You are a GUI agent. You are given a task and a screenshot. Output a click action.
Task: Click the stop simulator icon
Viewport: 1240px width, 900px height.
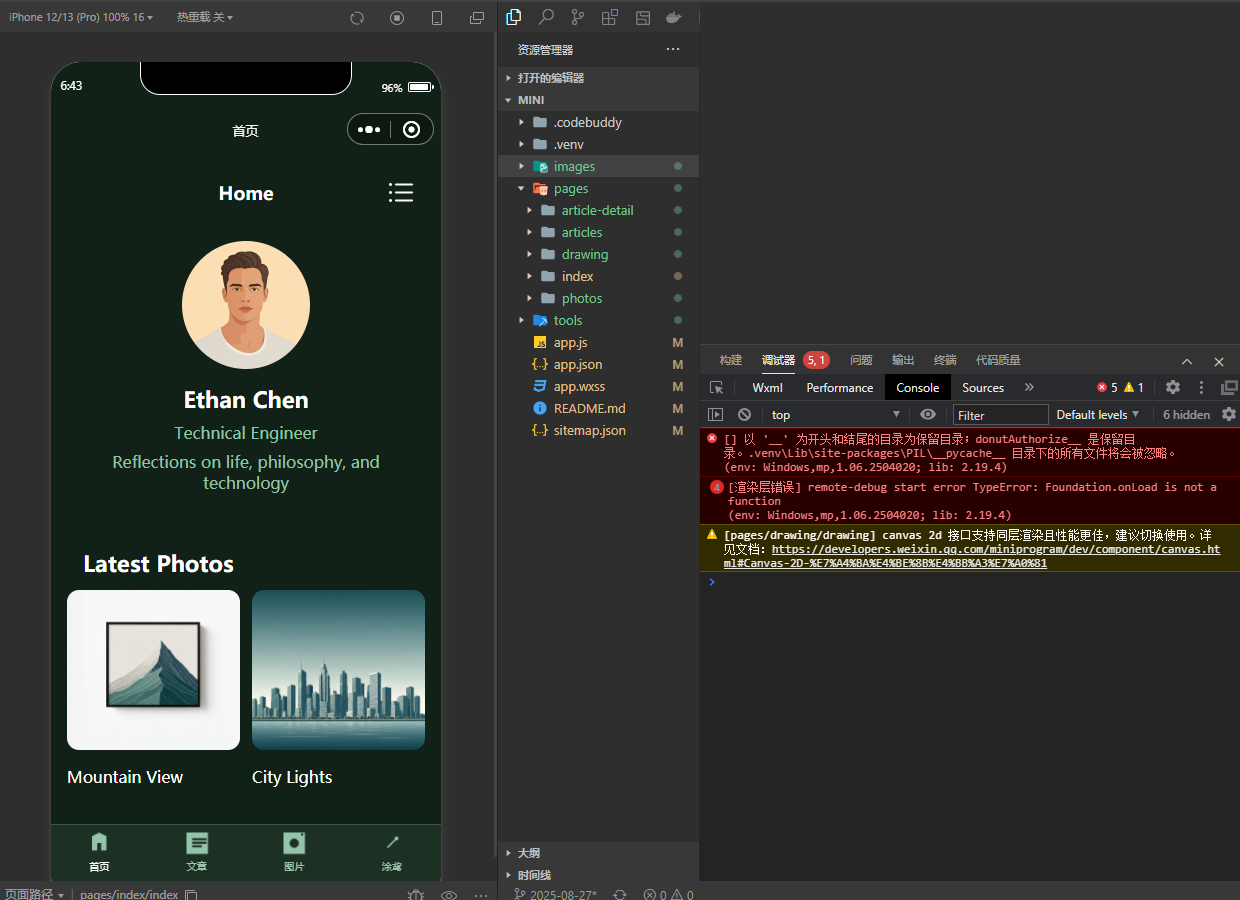pos(397,18)
